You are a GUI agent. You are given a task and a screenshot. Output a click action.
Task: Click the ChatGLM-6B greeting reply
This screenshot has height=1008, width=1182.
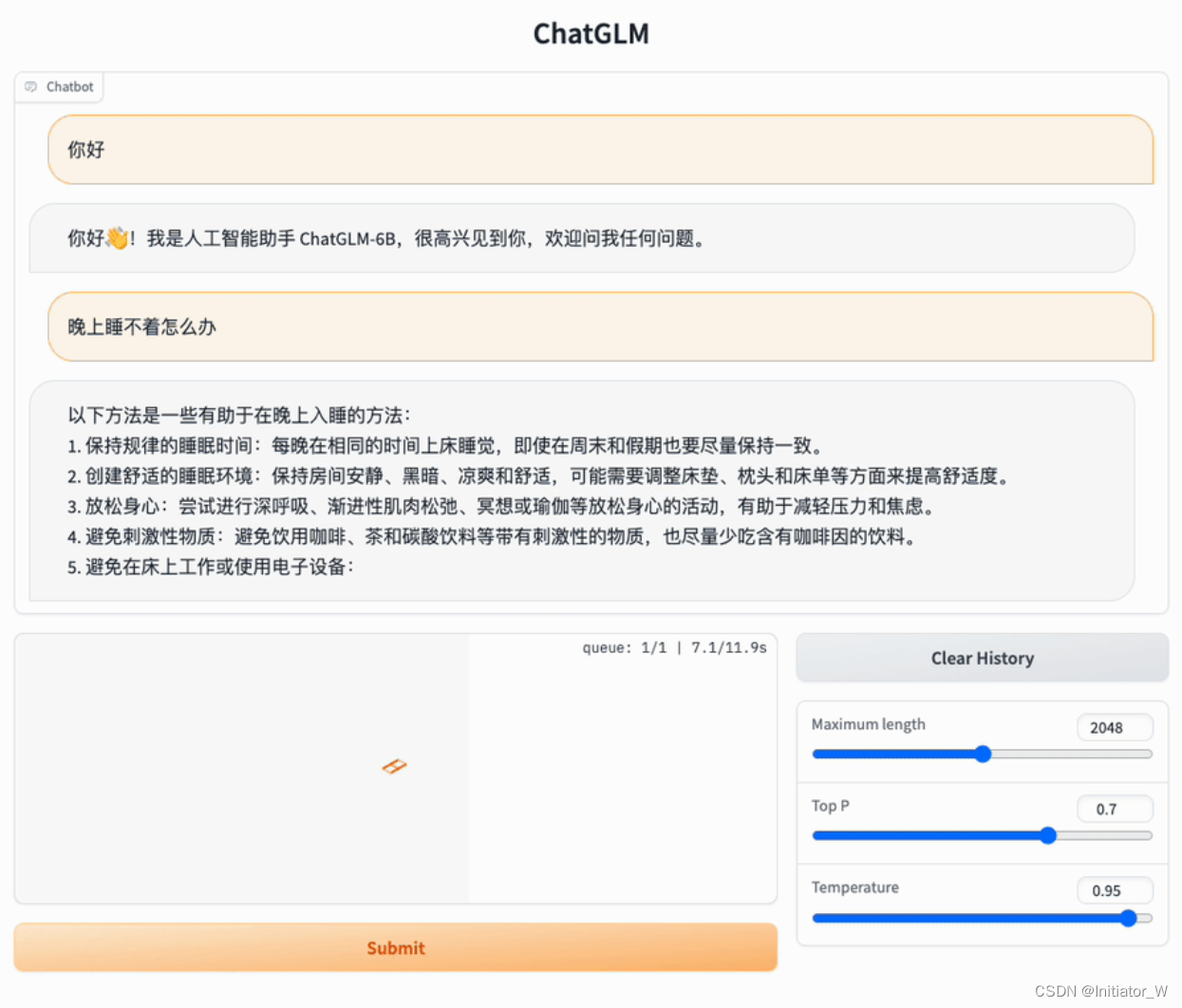[582, 238]
